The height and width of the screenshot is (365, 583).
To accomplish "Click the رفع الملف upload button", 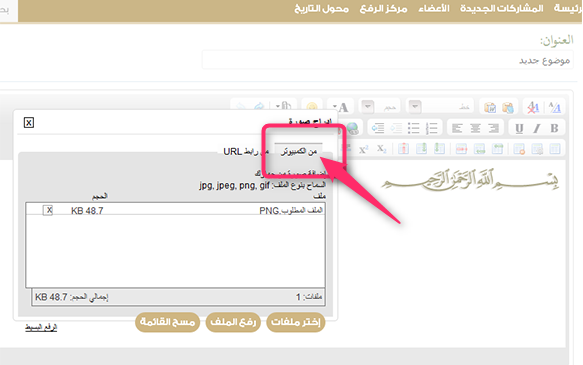I will (233, 322).
